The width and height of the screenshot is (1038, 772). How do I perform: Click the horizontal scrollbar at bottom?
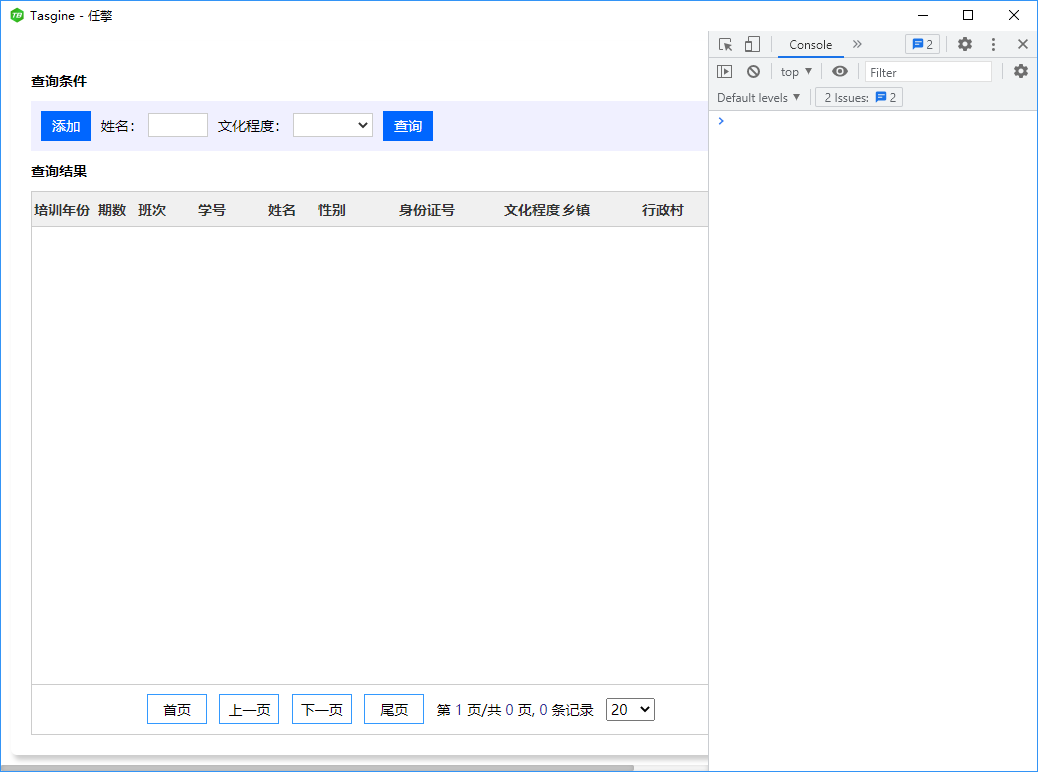320,767
